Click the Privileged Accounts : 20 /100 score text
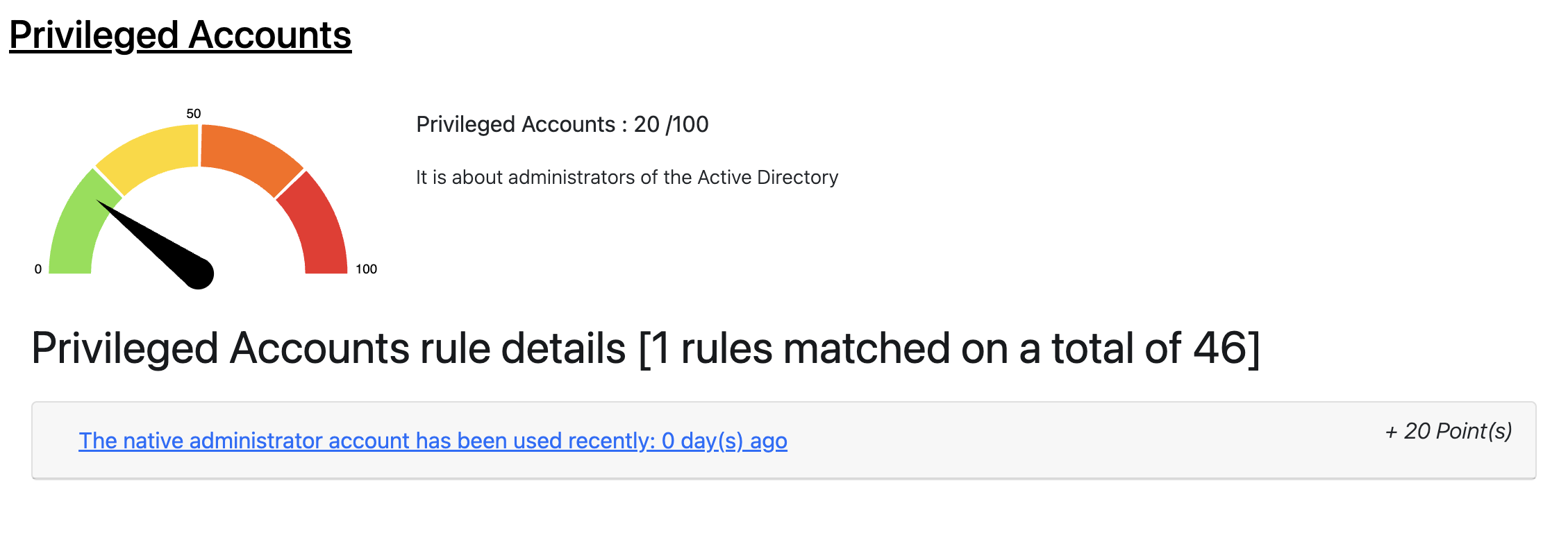The image size is (1568, 558). [562, 124]
